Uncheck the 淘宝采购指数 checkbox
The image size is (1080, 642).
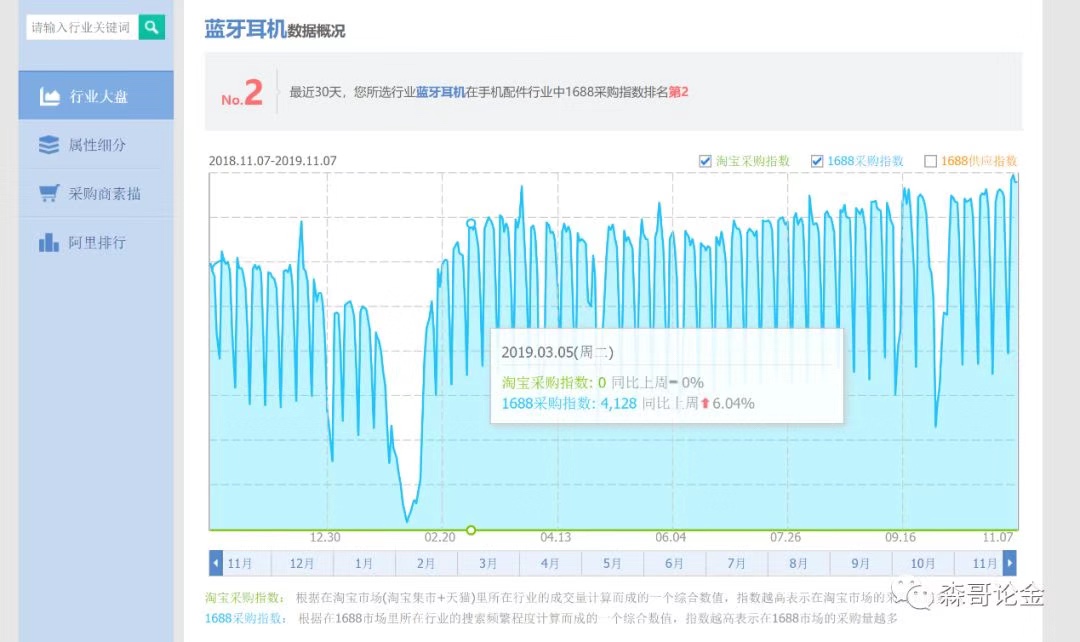pyautogui.click(x=707, y=161)
